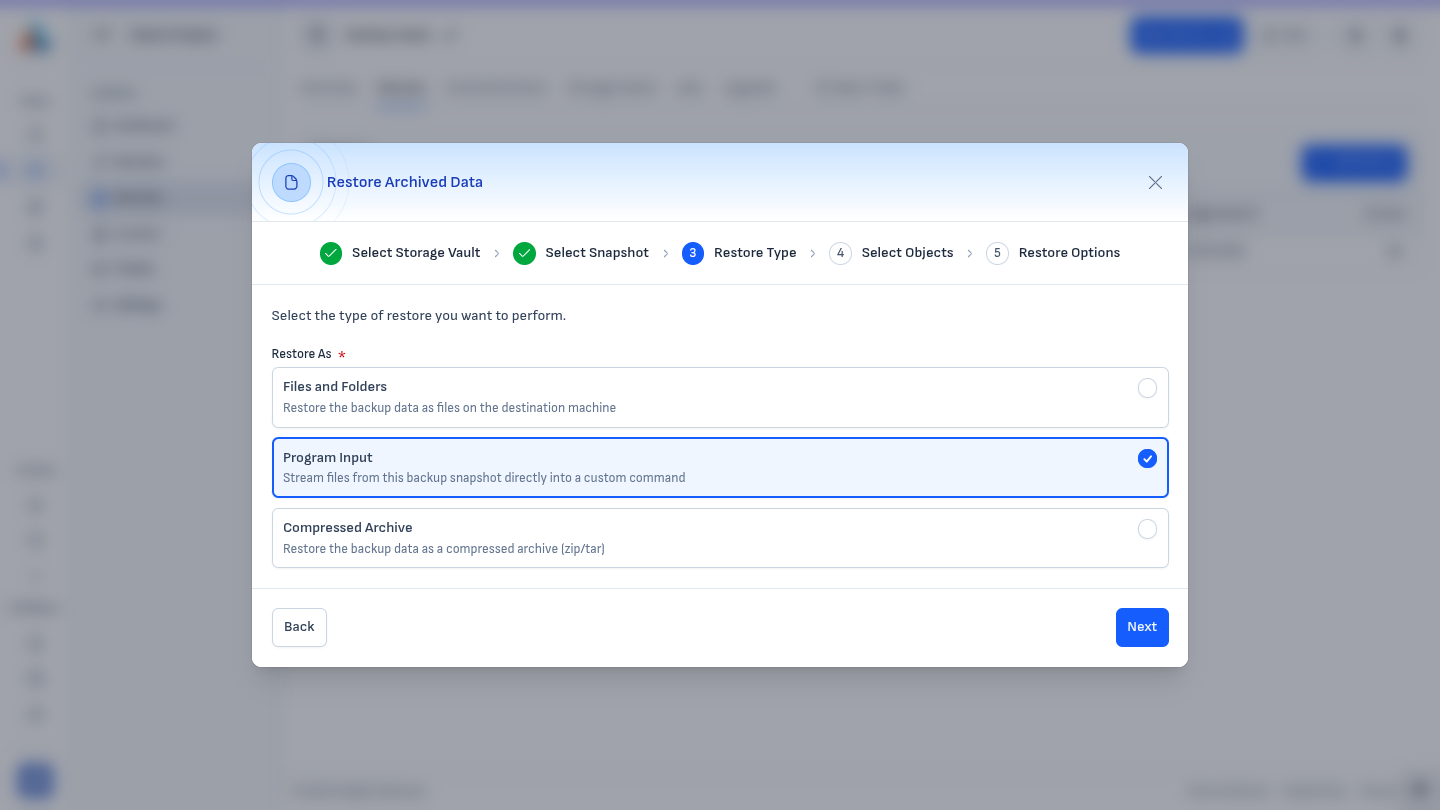Image resolution: width=1440 pixels, height=810 pixels.
Task: Open the Restore Options step
Action: (1069, 253)
